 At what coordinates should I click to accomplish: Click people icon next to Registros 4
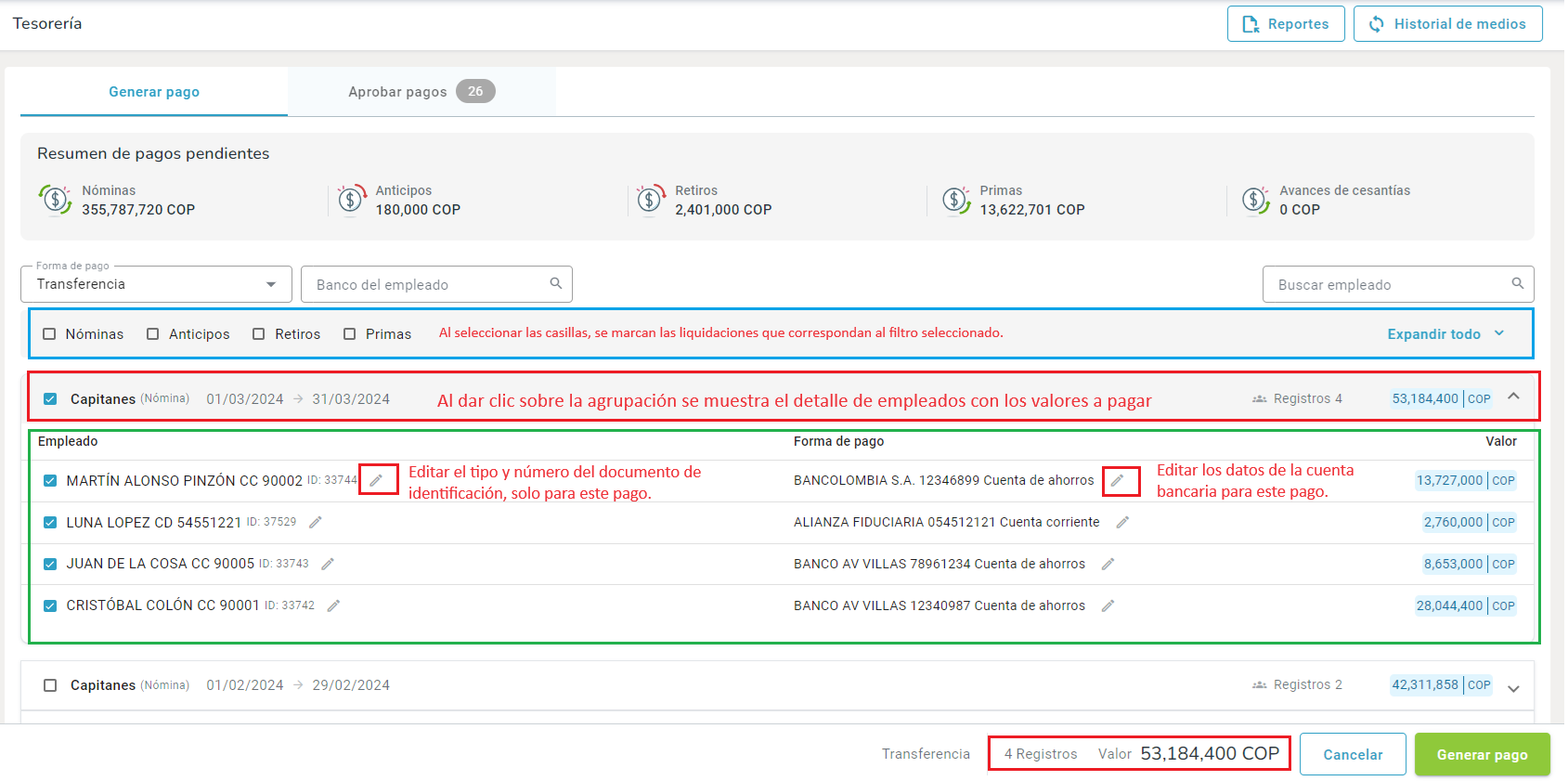click(1260, 398)
